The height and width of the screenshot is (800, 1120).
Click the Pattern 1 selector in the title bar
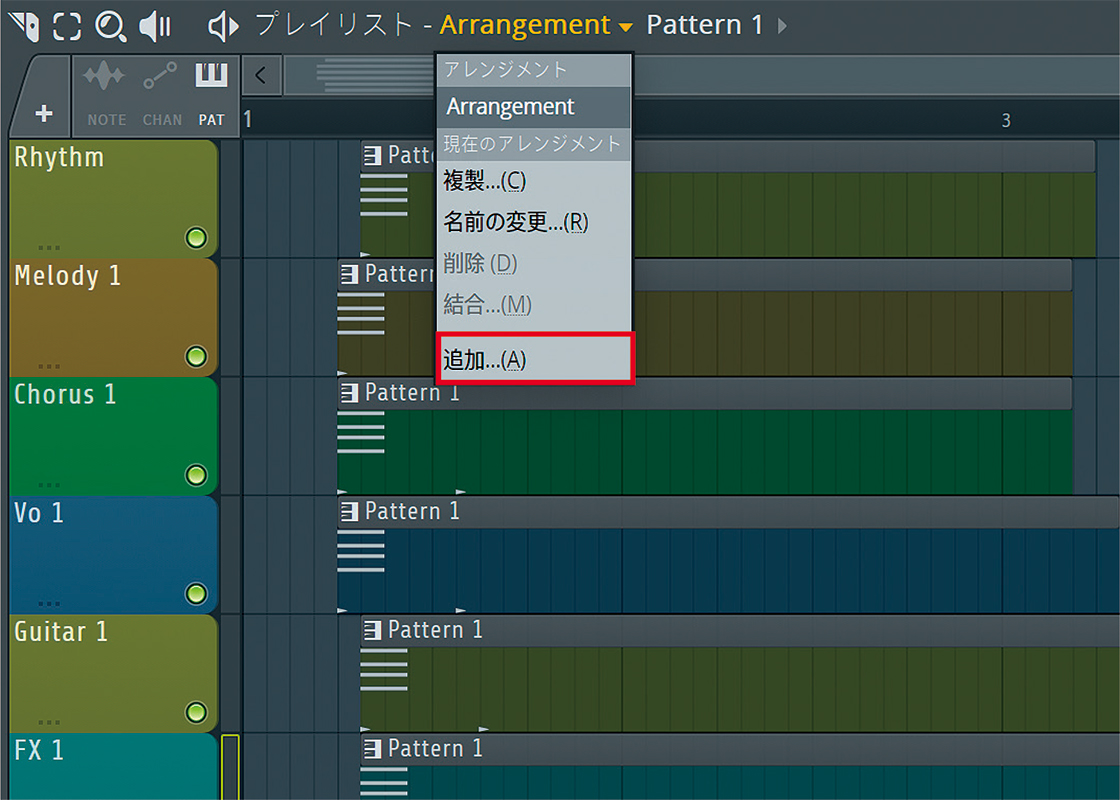pos(704,25)
